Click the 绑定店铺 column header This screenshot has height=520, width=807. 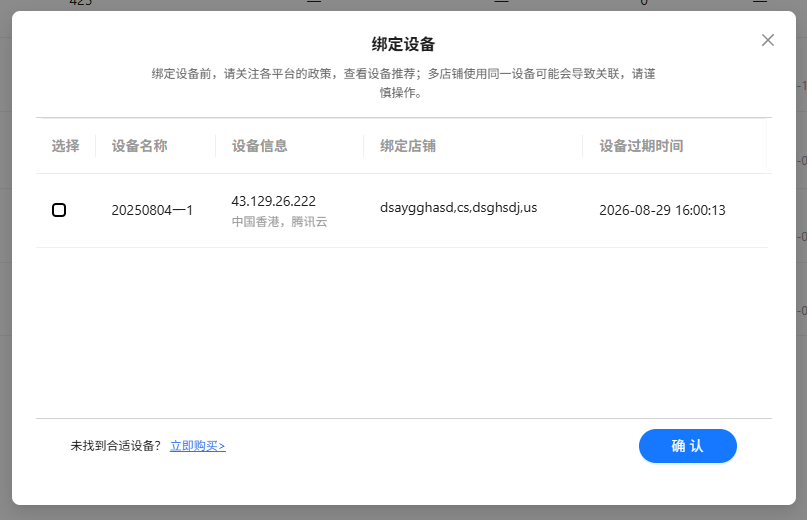click(407, 146)
